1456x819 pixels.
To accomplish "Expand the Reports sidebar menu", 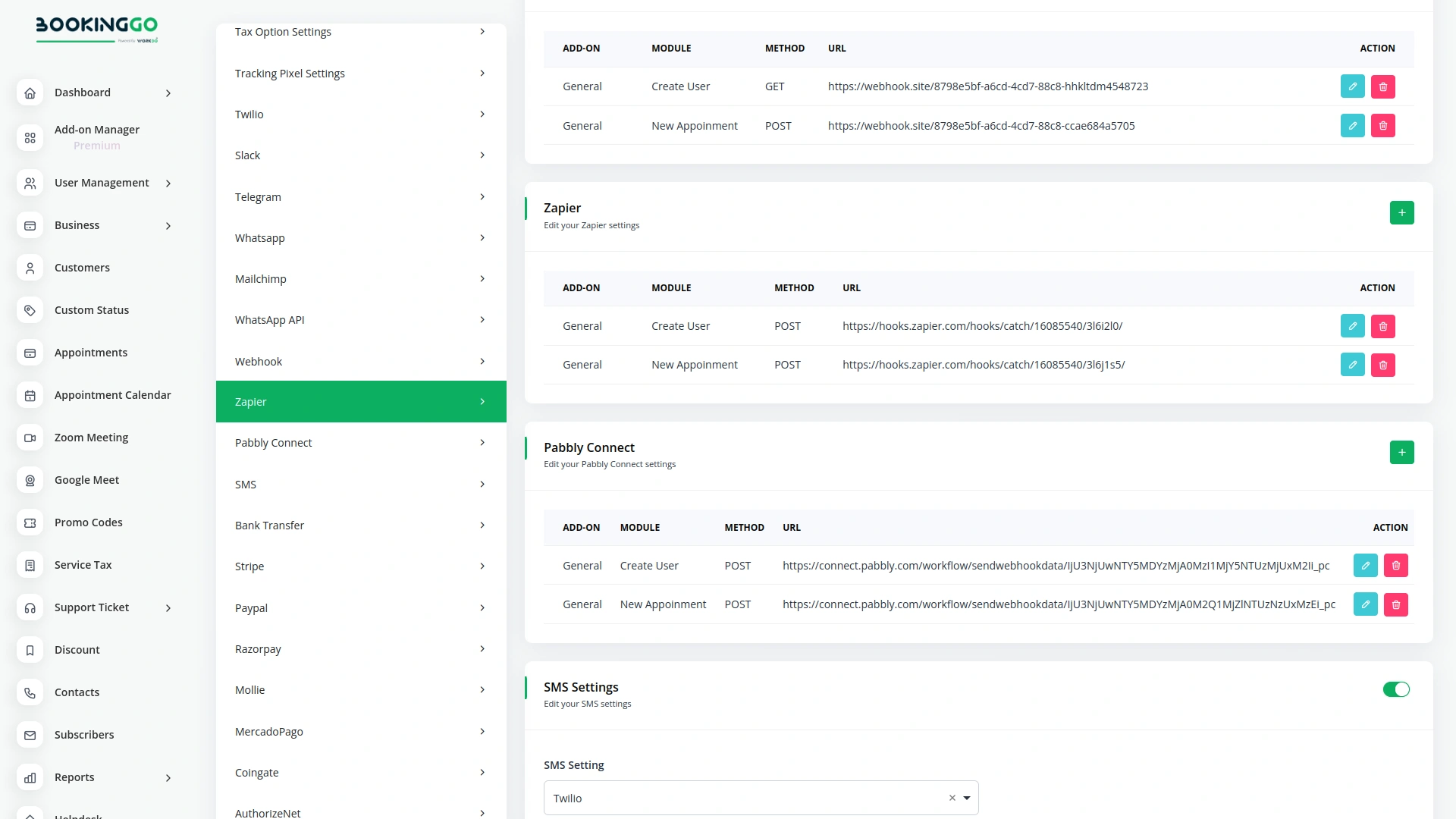I will pos(168,777).
